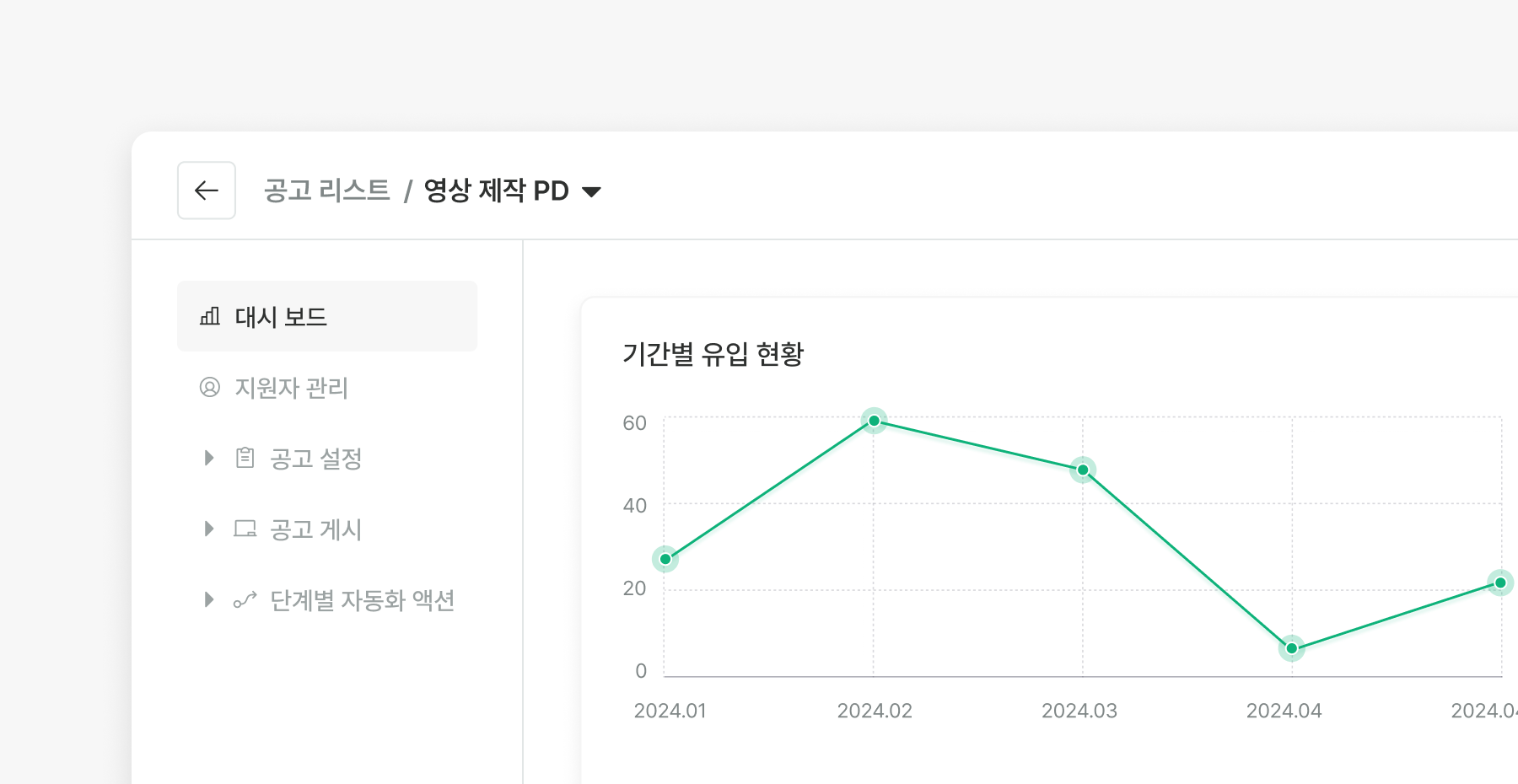Open the 지원자 관리 menu item
The width and height of the screenshot is (1518, 784).
(291, 388)
